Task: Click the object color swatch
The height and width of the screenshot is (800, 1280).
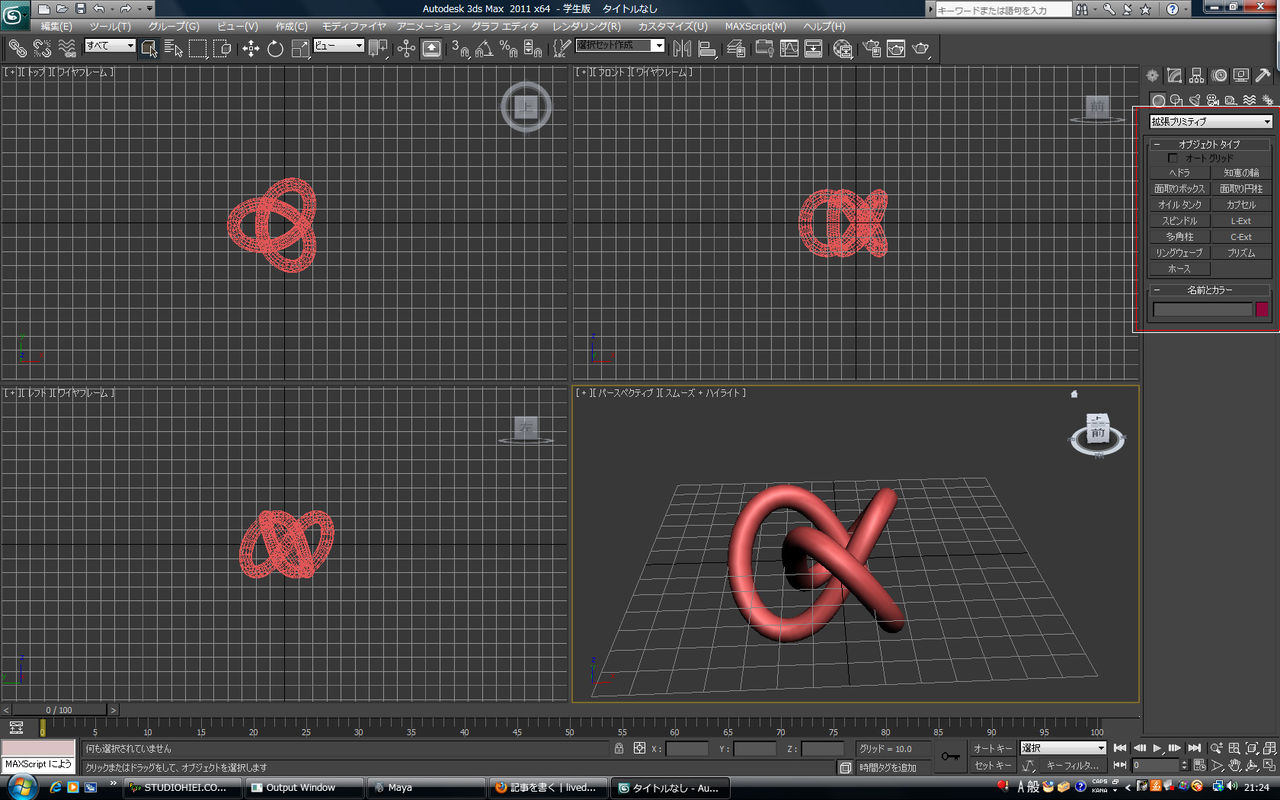Action: tap(1262, 310)
